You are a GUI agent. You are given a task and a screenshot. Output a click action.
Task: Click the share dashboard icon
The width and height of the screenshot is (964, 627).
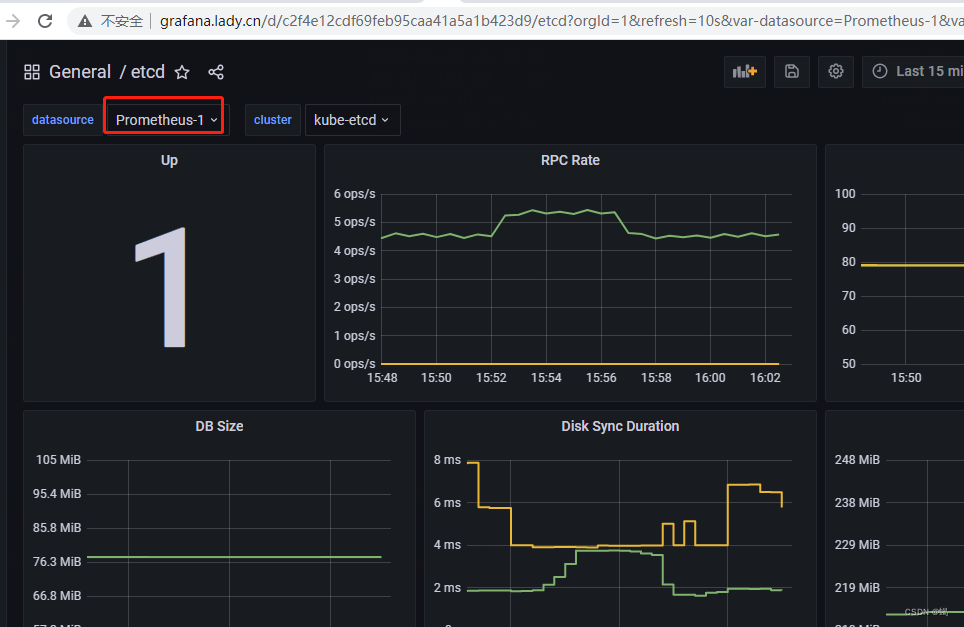216,72
